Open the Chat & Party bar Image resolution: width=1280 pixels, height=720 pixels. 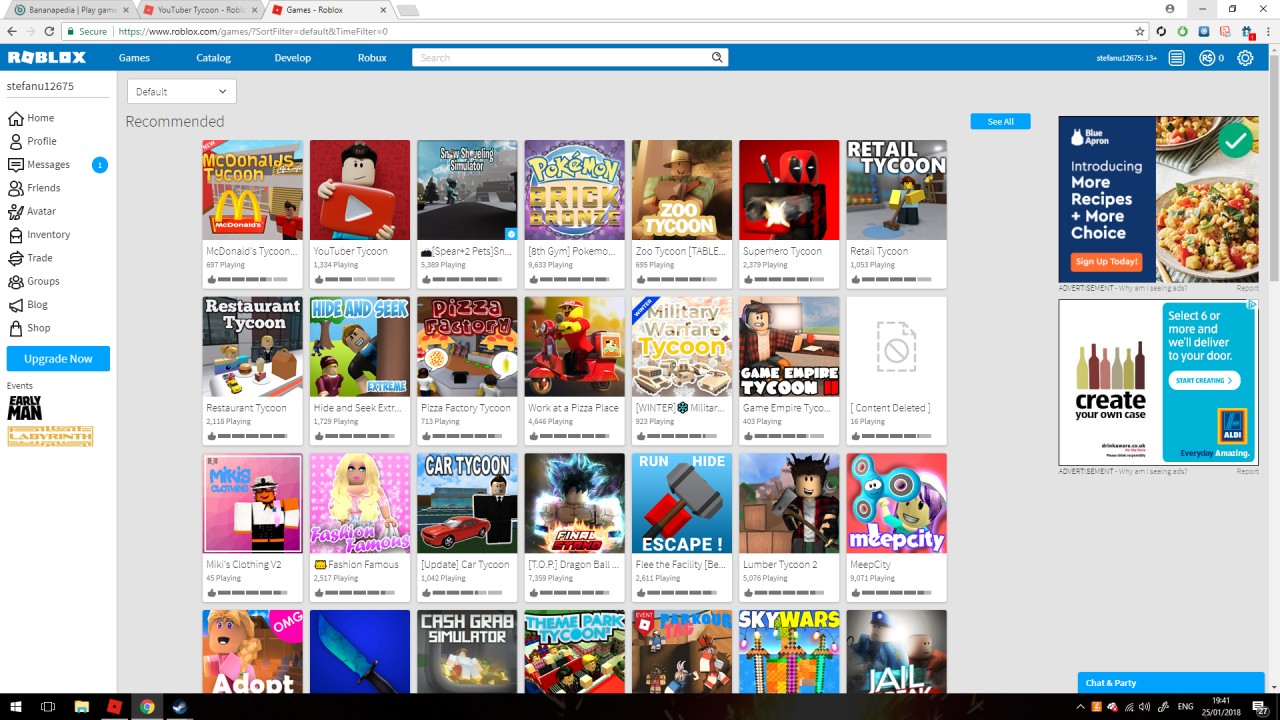point(1171,682)
